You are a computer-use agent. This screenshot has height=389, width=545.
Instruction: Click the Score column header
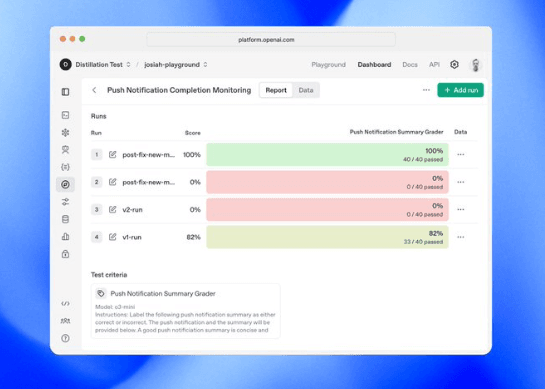pos(193,133)
